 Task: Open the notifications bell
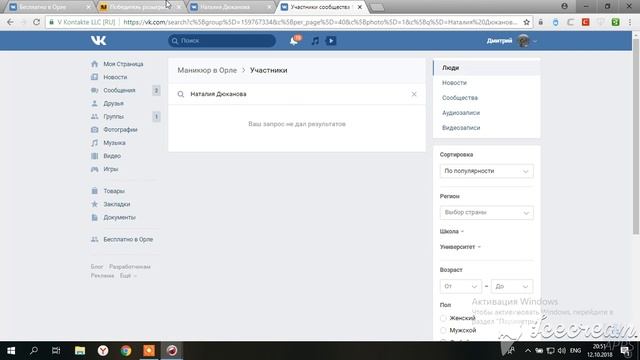[x=294, y=40]
